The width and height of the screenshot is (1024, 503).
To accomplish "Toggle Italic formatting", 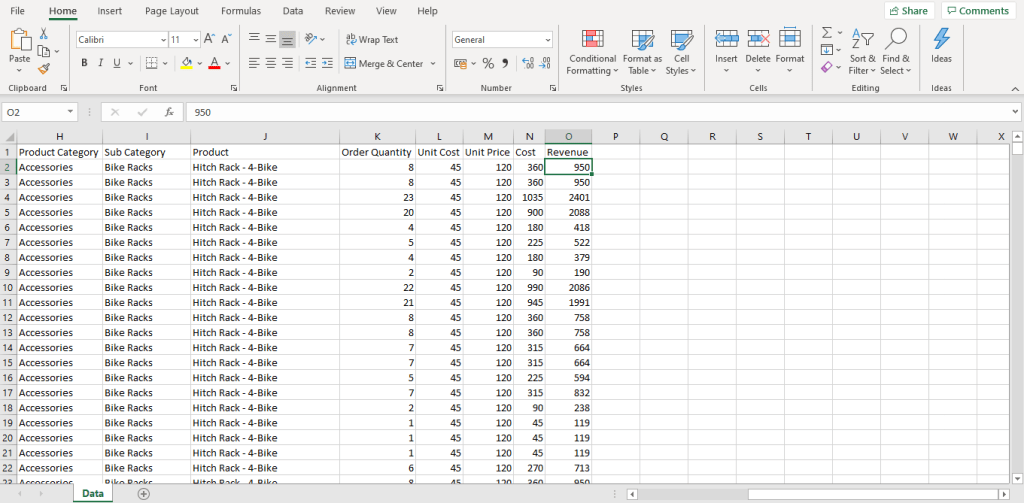I will (100, 63).
